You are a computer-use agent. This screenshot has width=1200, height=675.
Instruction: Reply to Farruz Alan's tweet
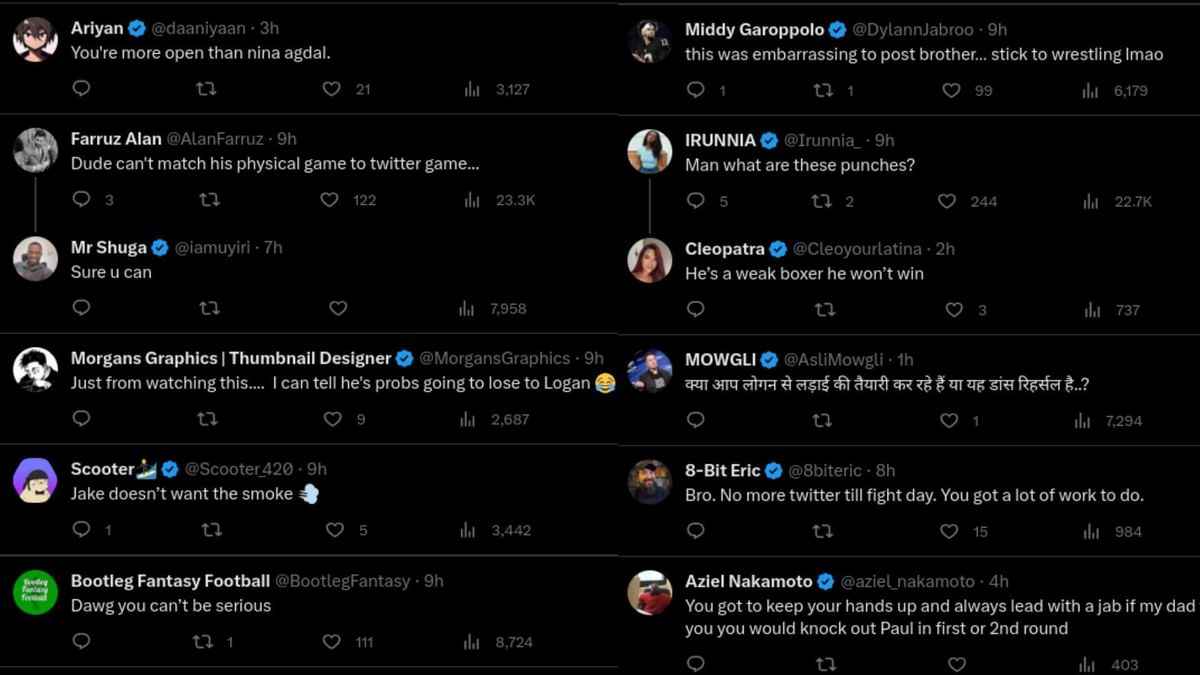[x=81, y=200]
